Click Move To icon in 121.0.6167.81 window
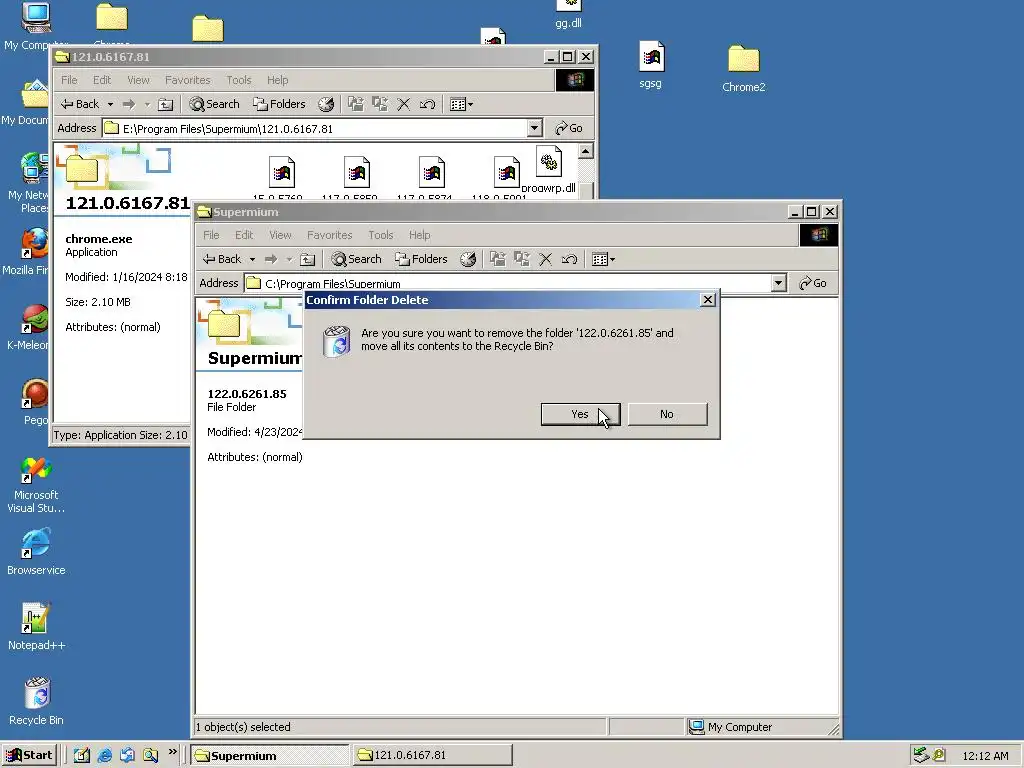 [x=356, y=104]
